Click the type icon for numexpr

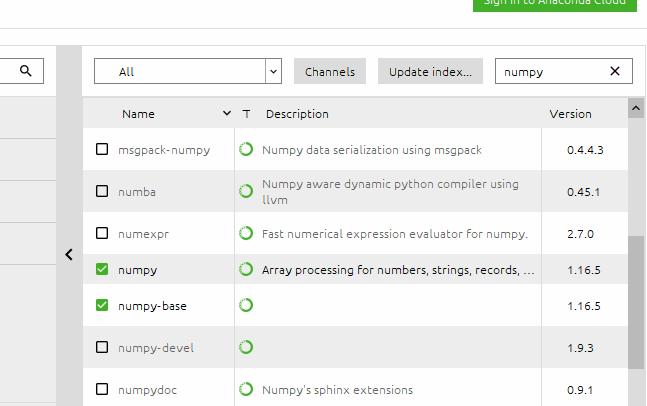[x=246, y=234]
